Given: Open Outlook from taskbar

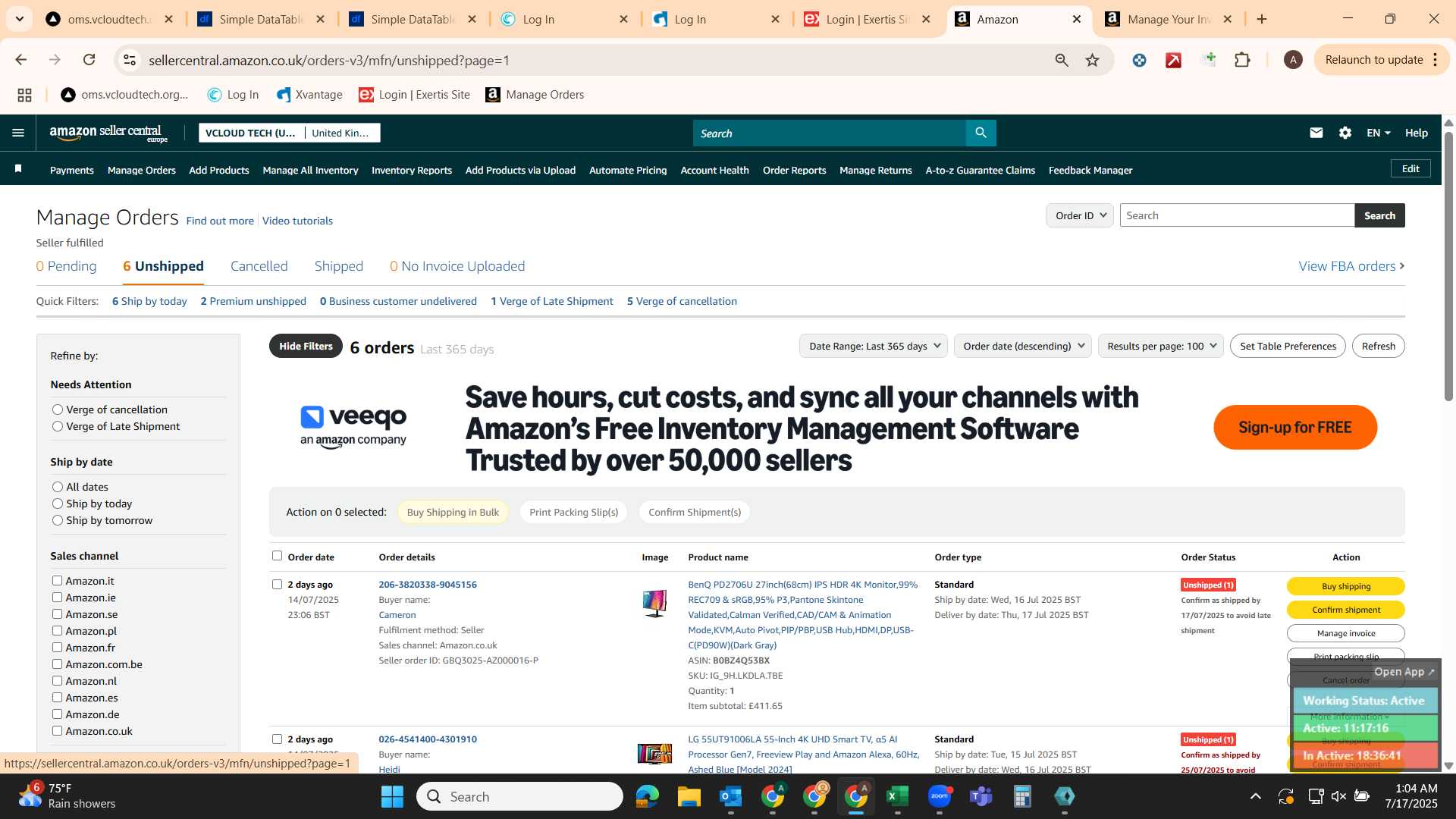Looking at the screenshot, I should [x=730, y=796].
